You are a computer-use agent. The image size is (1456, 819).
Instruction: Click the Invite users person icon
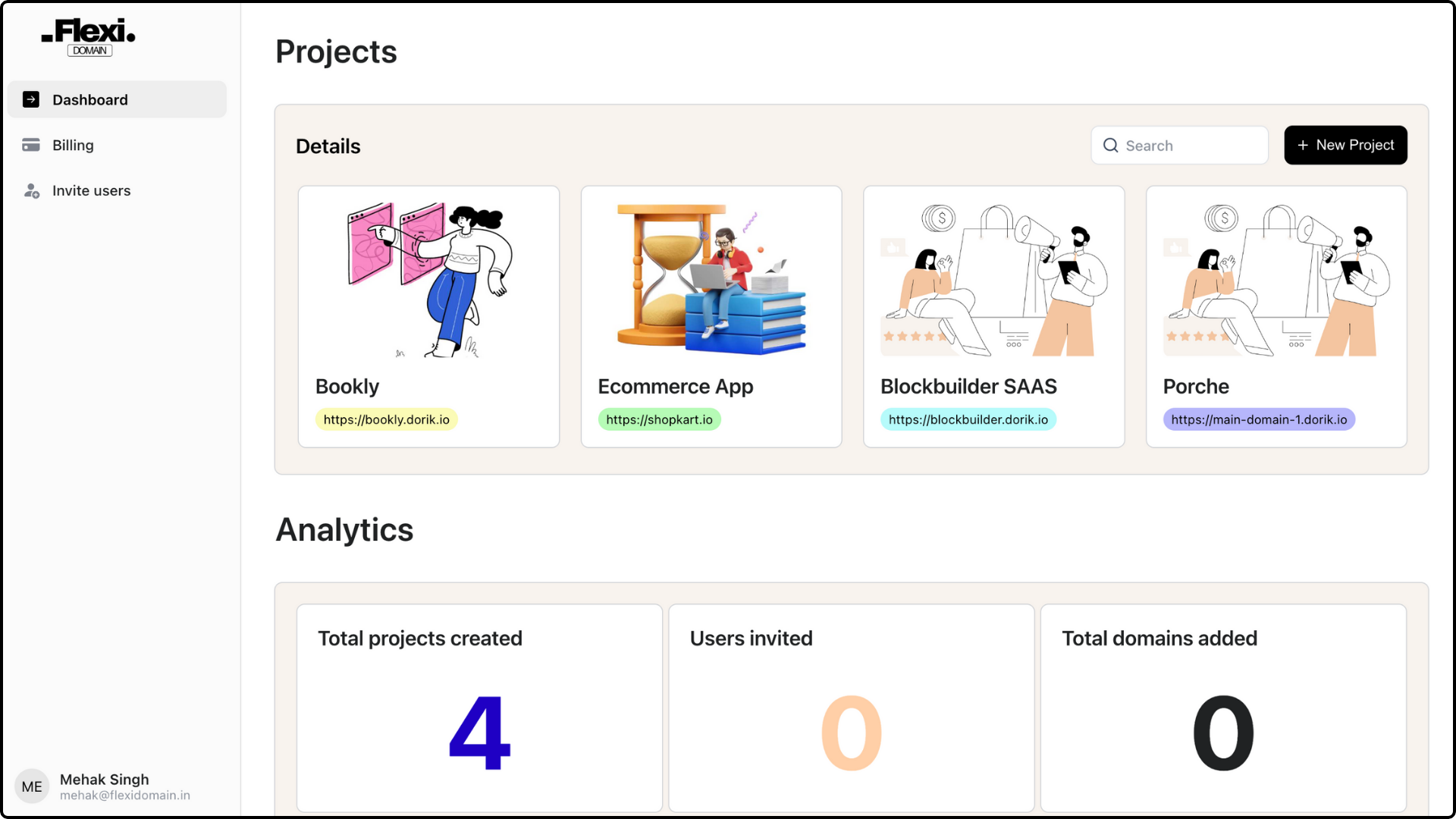click(31, 191)
